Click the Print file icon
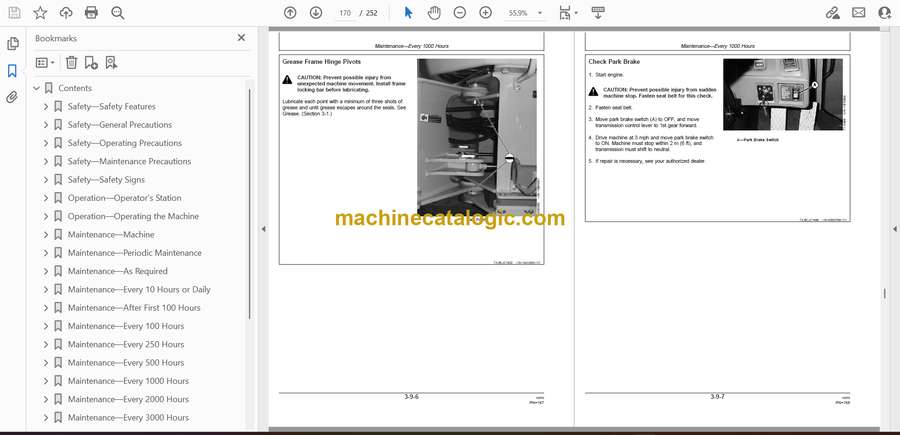 coord(91,13)
